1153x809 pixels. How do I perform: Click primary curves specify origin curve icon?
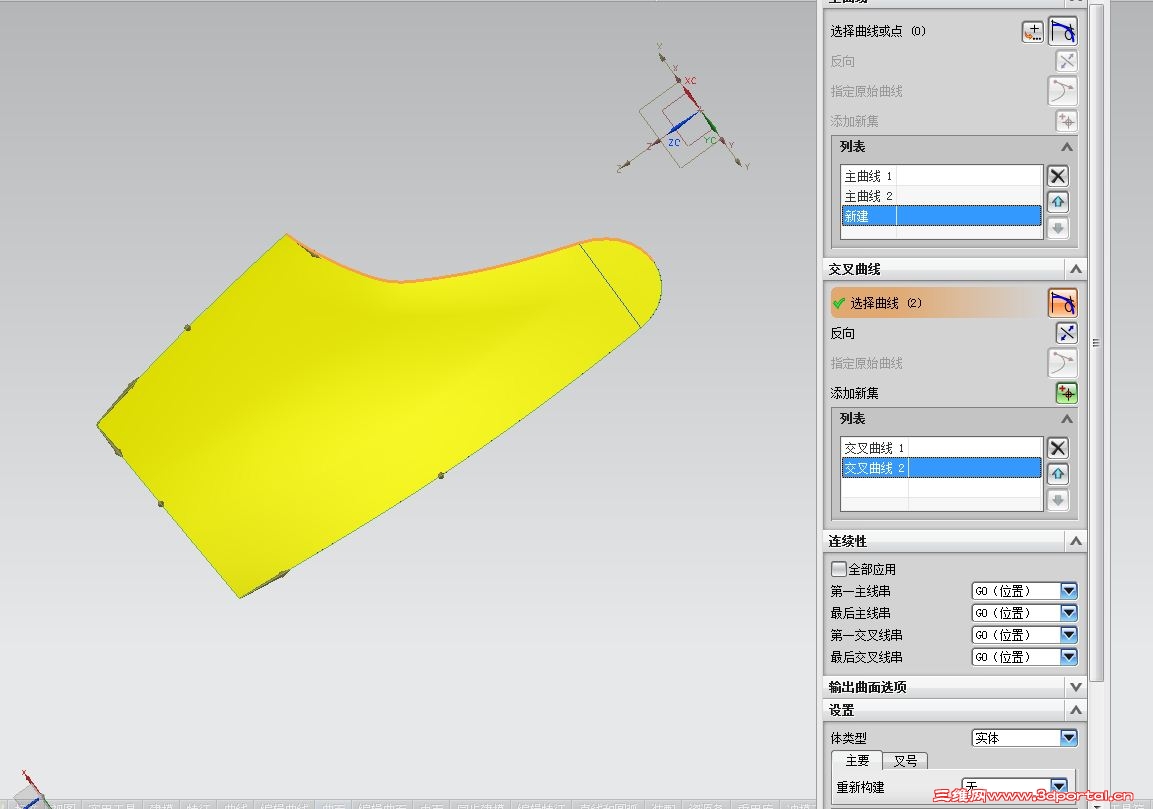pyautogui.click(x=1063, y=91)
